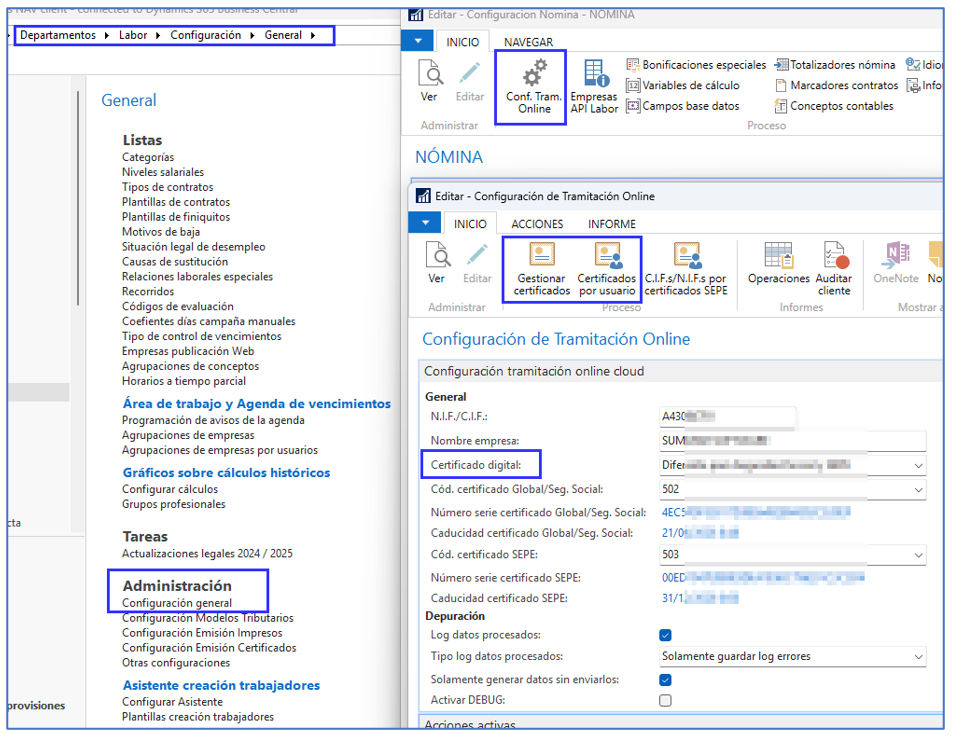Image resolution: width=962 pixels, height=743 pixels.
Task: Switch to the NAVEGAR tab
Action: coord(528,42)
